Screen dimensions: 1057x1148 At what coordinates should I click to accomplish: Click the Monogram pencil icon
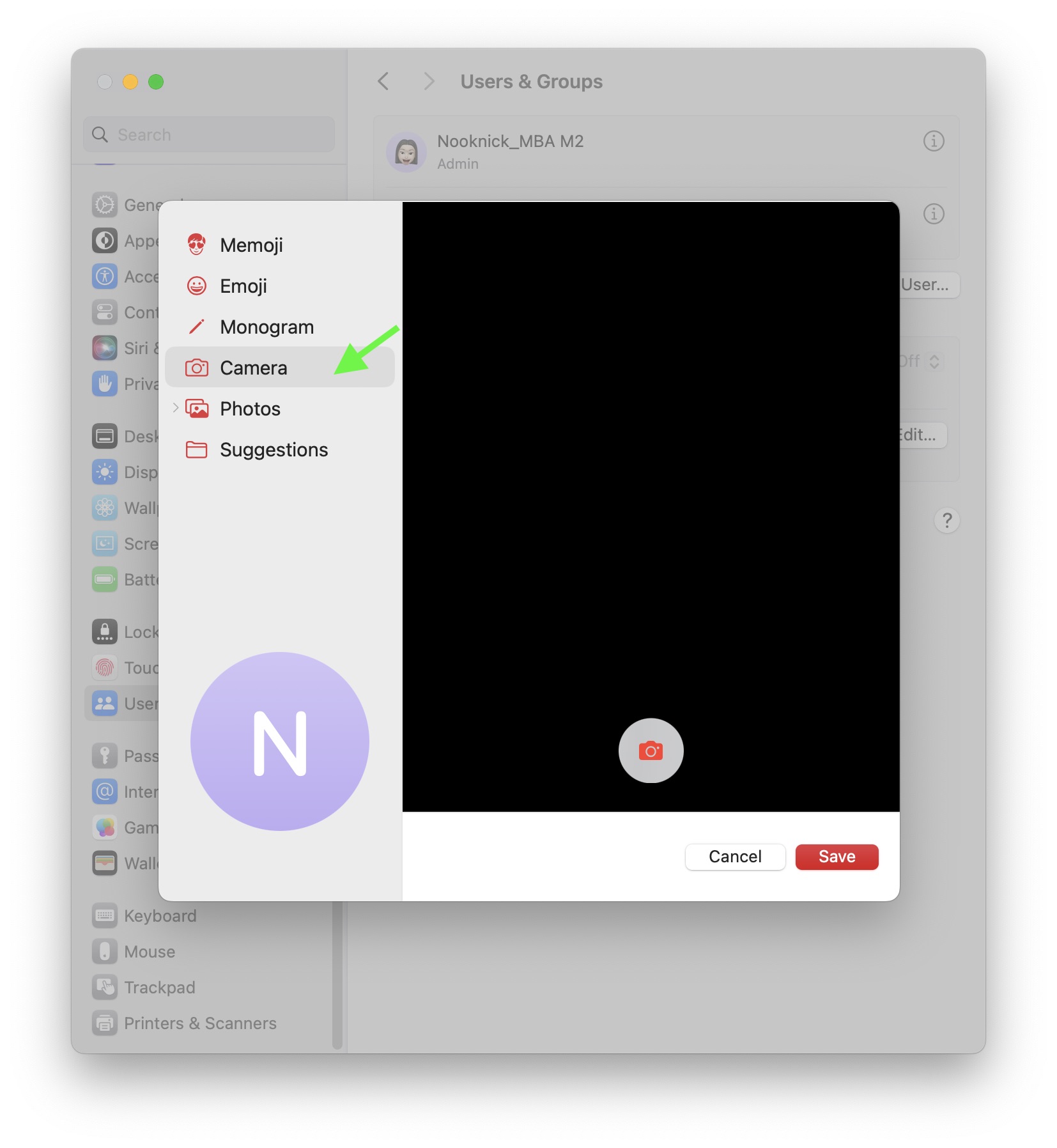click(x=196, y=327)
